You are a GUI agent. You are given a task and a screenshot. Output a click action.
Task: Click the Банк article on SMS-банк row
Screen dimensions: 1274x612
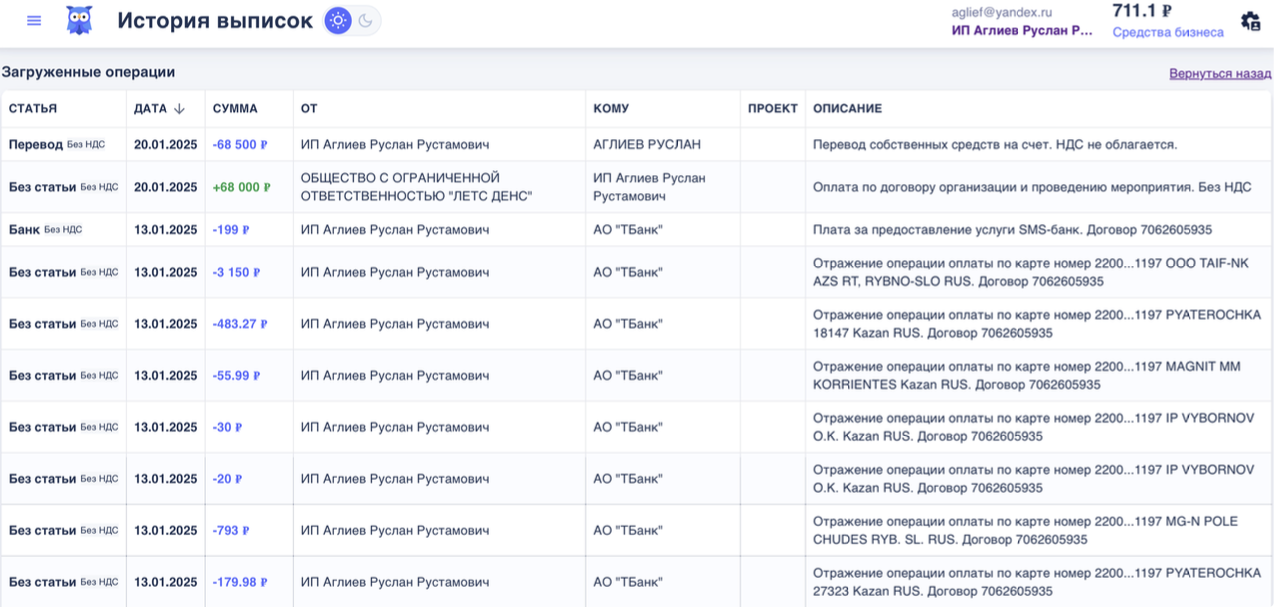click(x=24, y=230)
